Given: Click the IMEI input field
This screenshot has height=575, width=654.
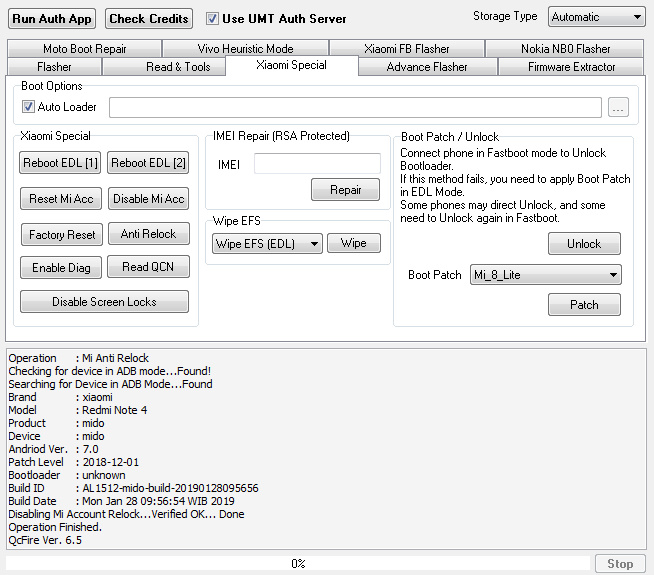Looking at the screenshot, I should coord(317,163).
